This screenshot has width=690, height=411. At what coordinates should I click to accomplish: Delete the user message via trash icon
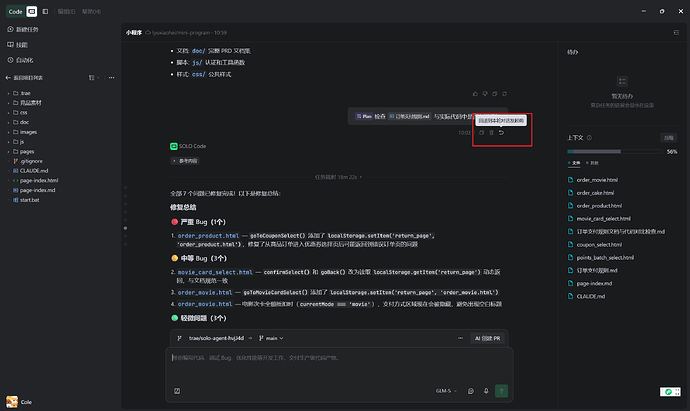[x=492, y=132]
